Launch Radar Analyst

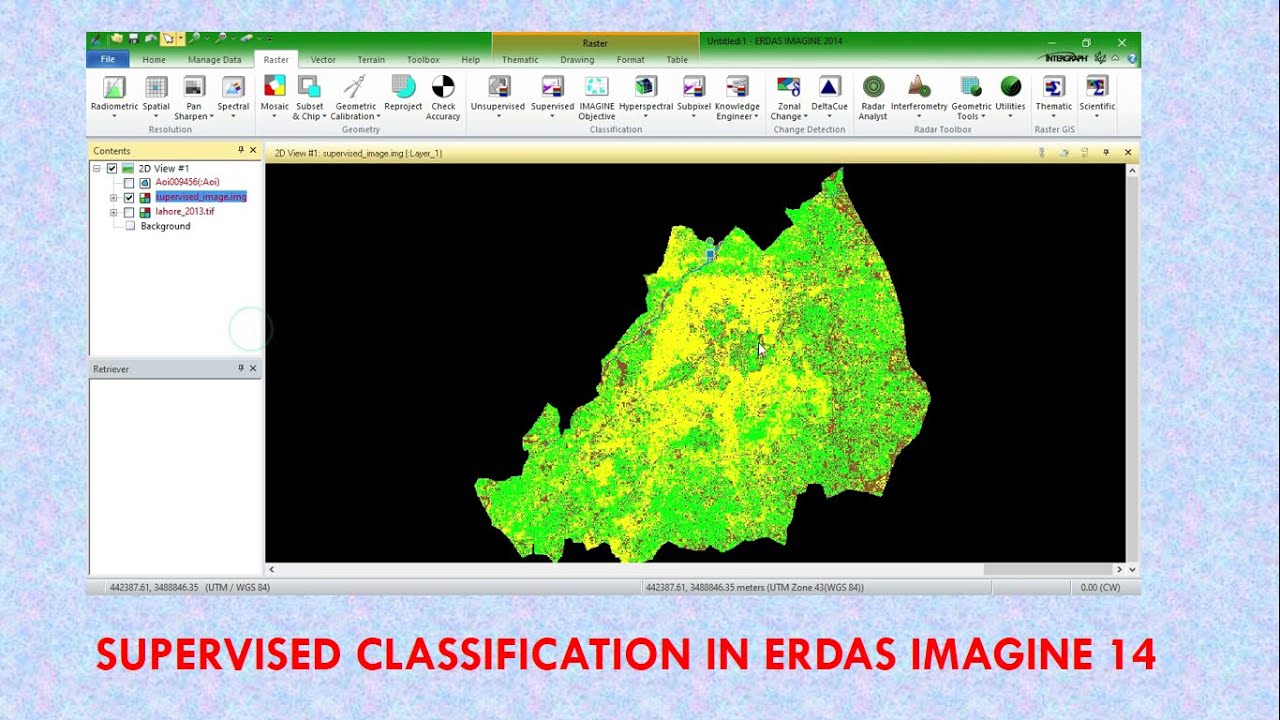873,98
